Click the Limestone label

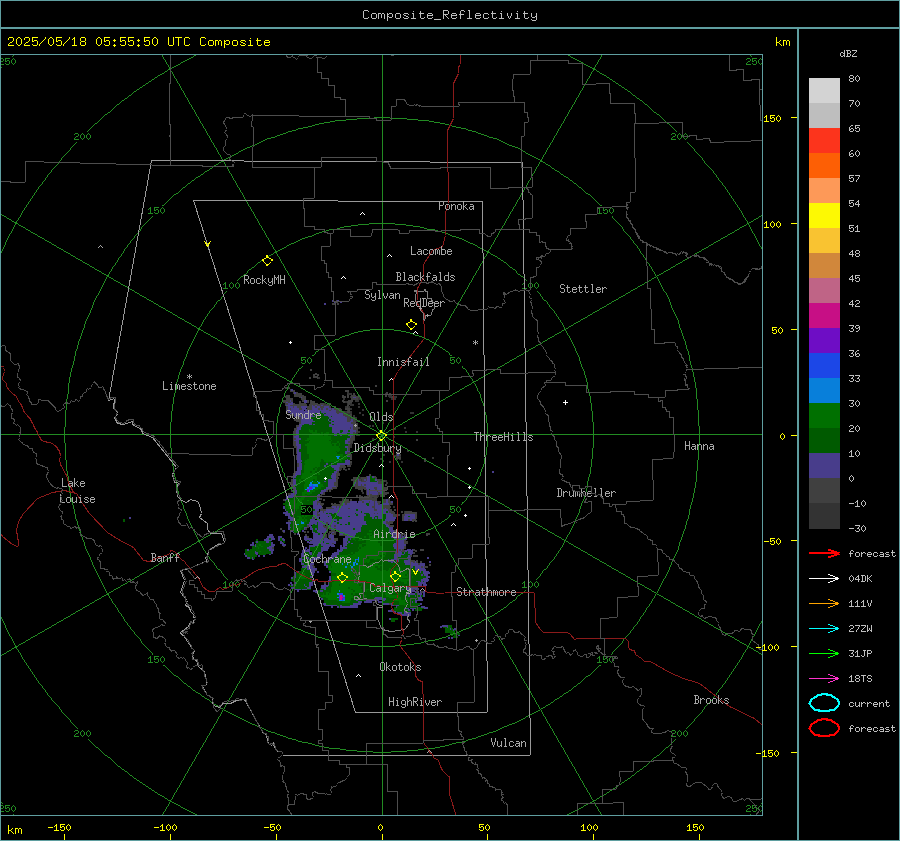tap(189, 386)
